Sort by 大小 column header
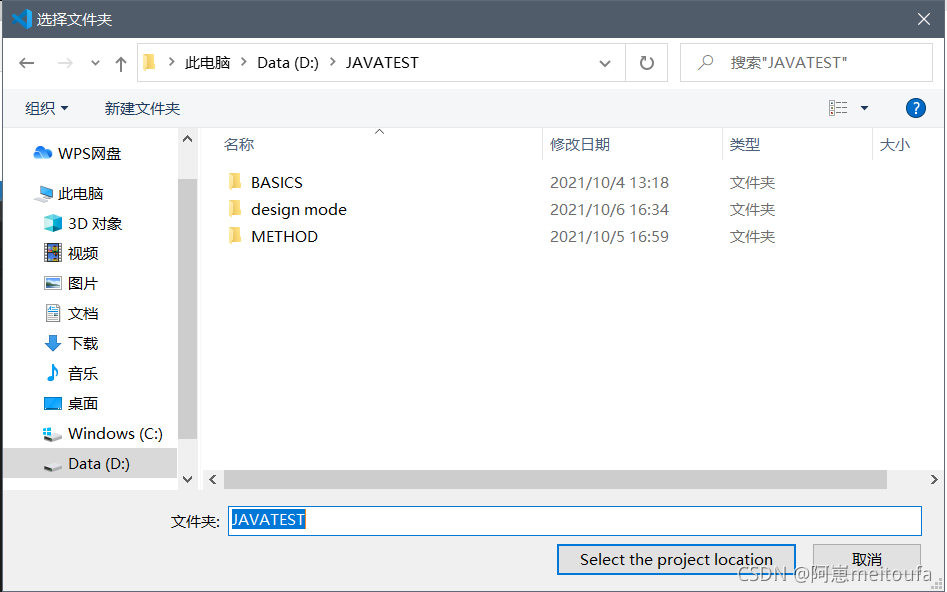The height and width of the screenshot is (592, 947). click(x=894, y=144)
